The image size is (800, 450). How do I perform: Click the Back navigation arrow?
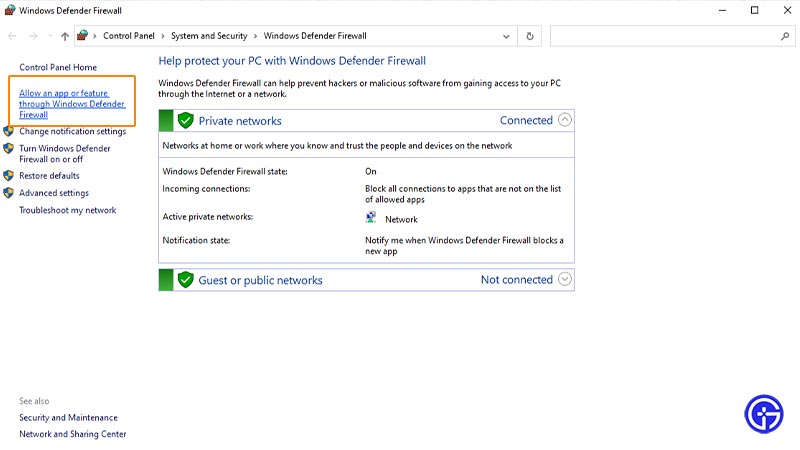click(12, 36)
